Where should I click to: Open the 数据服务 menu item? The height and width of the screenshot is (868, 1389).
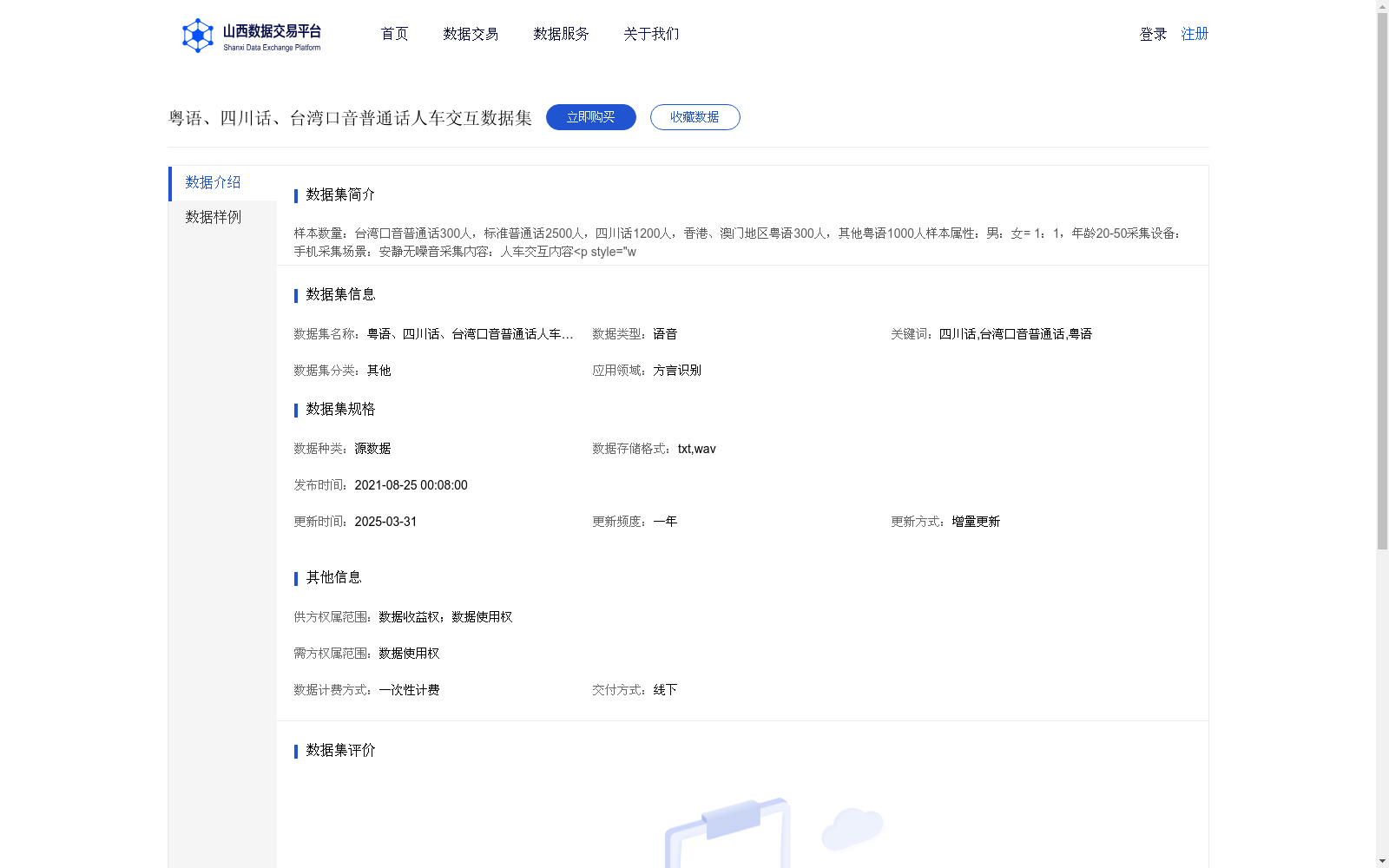[x=561, y=34]
